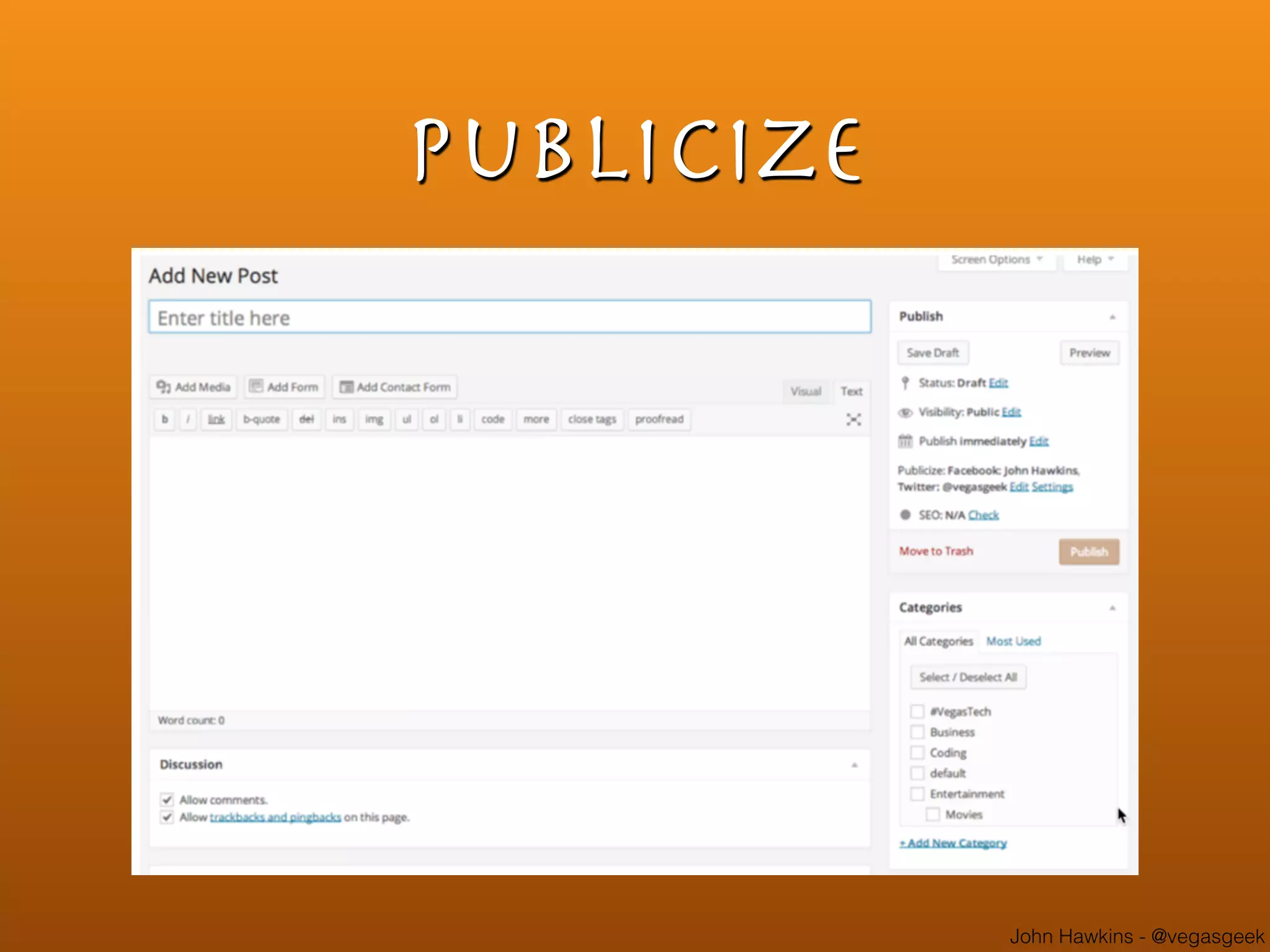Image resolution: width=1270 pixels, height=952 pixels.
Task: Check the #VegasTech category checkbox
Action: [x=917, y=712]
